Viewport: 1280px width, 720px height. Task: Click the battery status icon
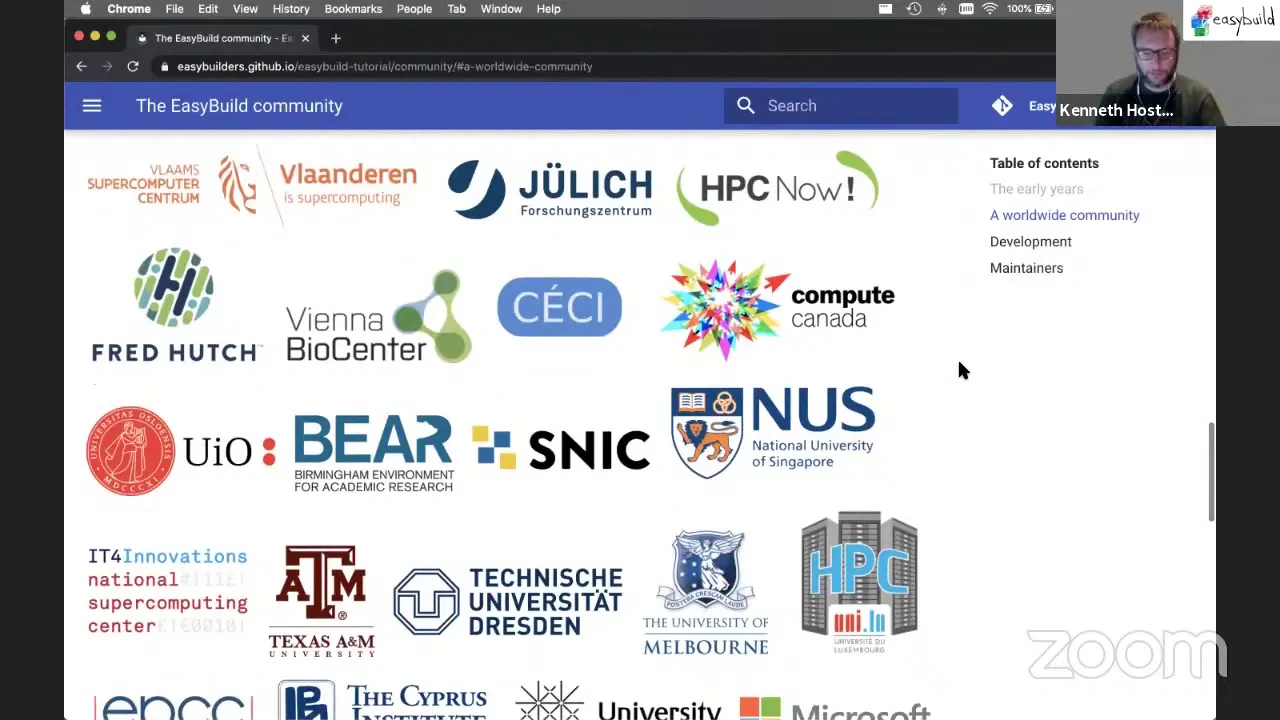tap(1044, 9)
